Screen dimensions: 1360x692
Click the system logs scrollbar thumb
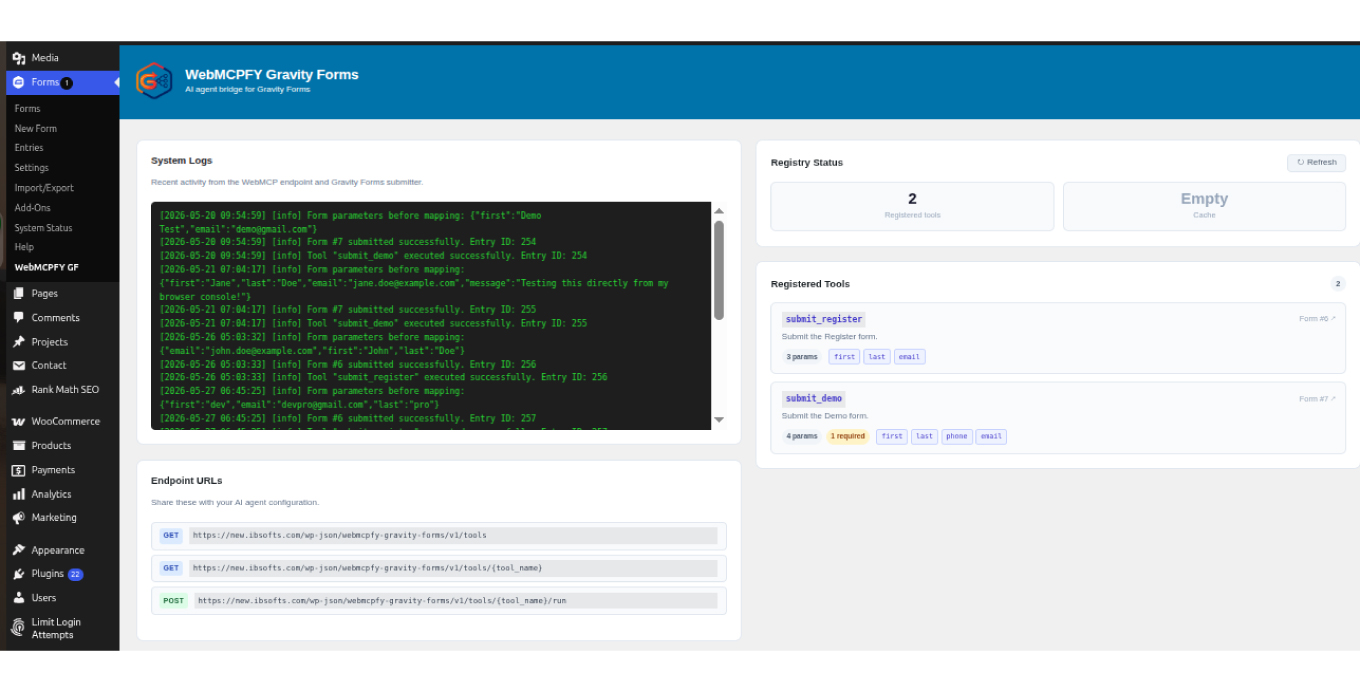pos(718,270)
